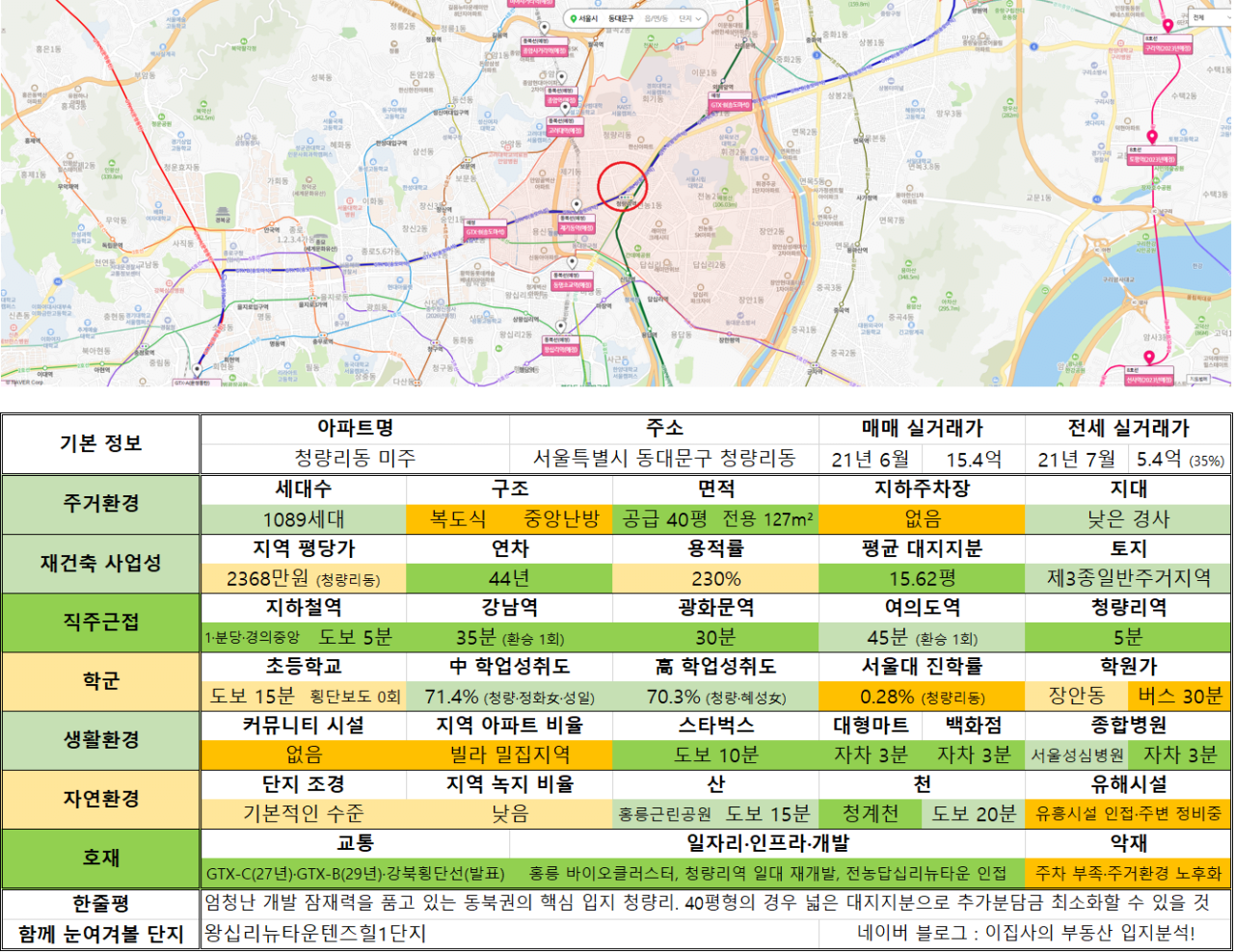The height and width of the screenshot is (952, 1234).
Task: Open the 읍/면/동 region selector
Action: click(657, 18)
